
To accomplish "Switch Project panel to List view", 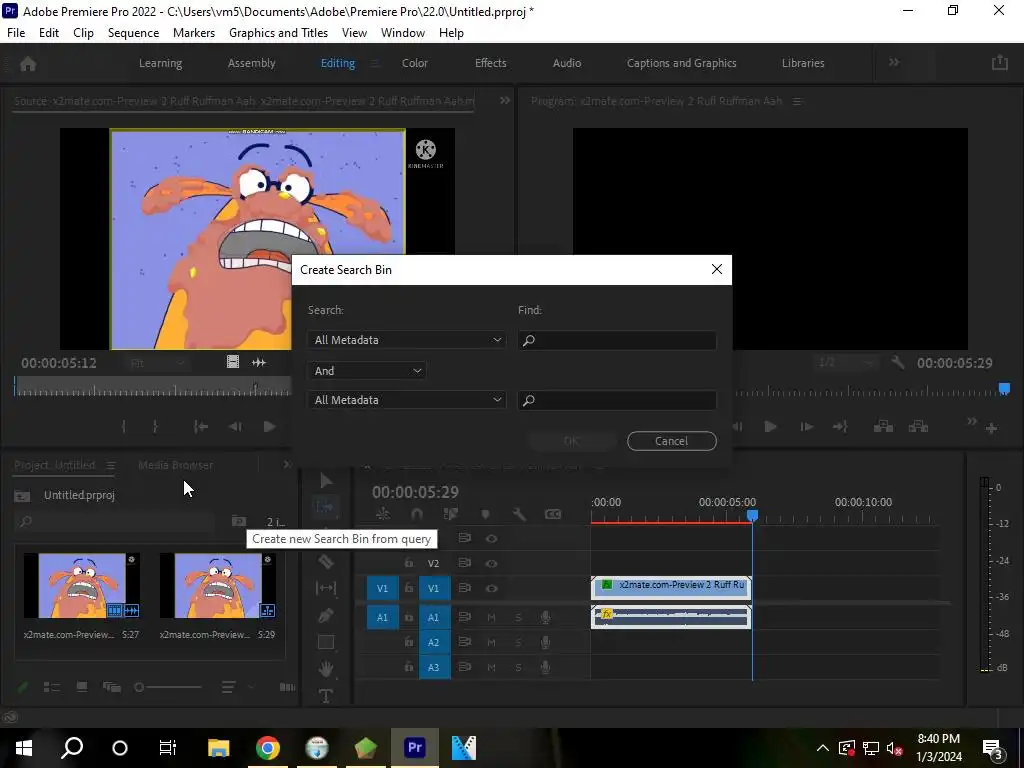I will [52, 687].
